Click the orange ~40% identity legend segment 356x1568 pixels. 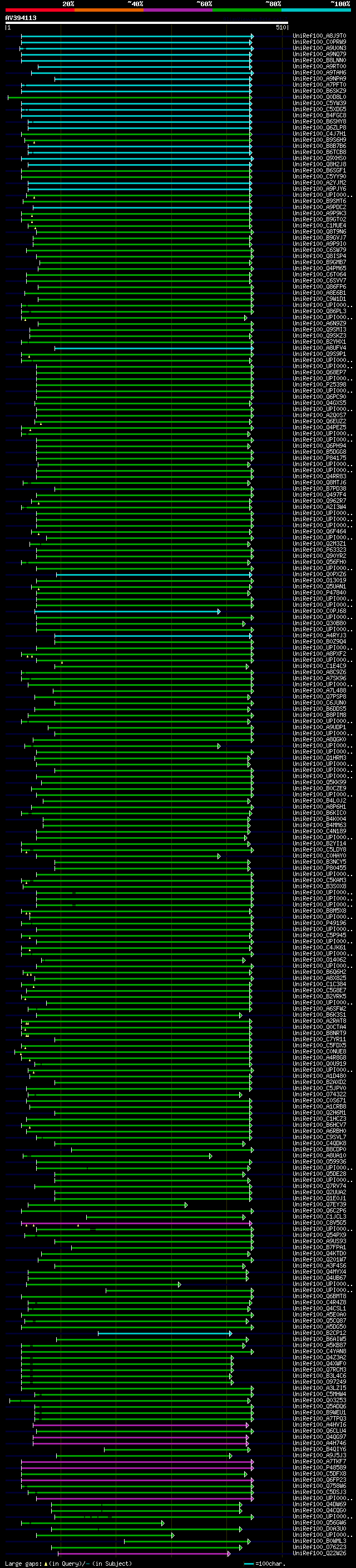(x=109, y=10)
